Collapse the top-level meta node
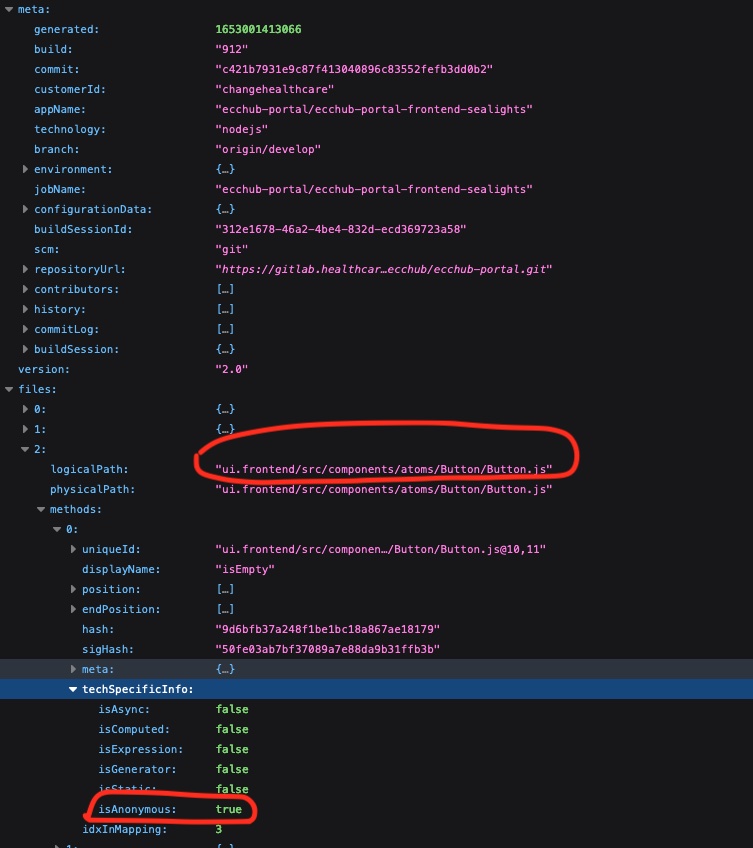The height and width of the screenshot is (848, 753). pyautogui.click(x=9, y=9)
